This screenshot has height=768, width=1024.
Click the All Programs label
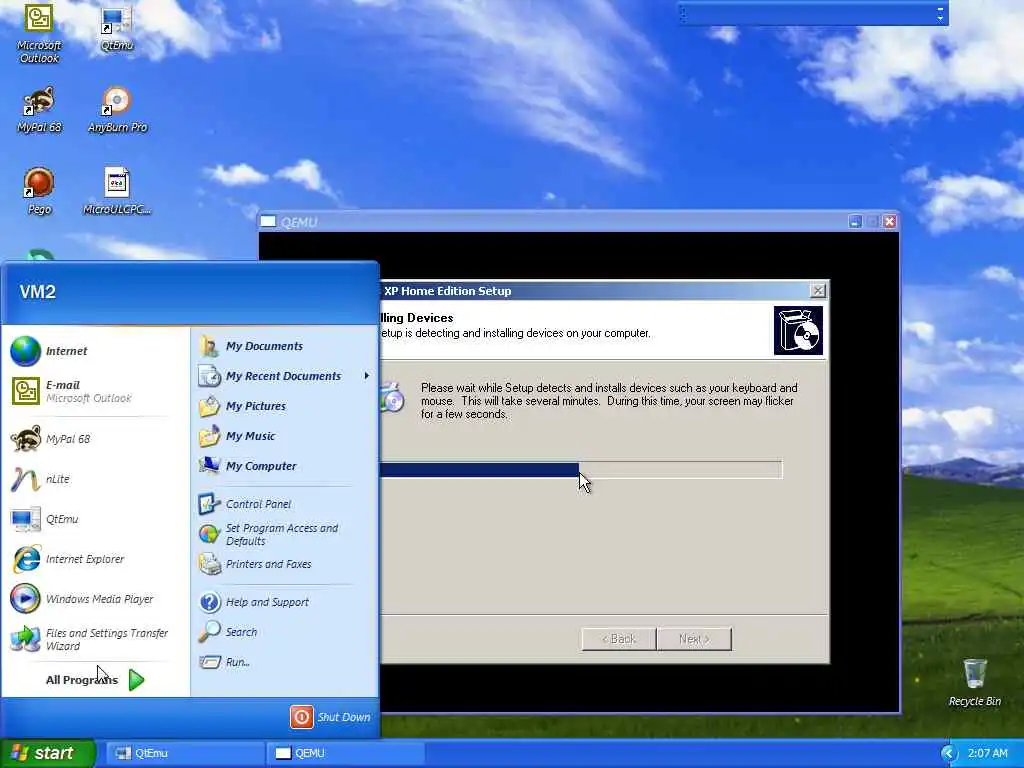82,680
